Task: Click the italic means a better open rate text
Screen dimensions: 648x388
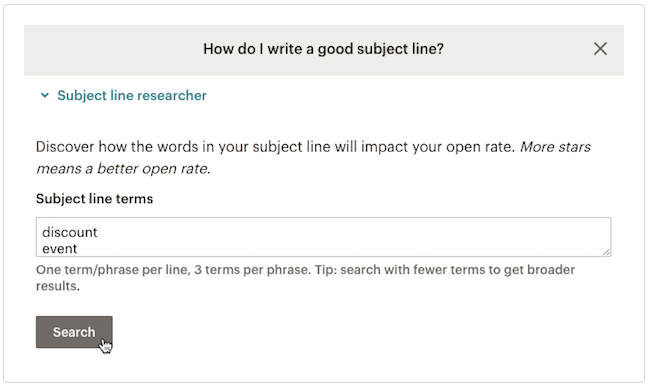Action: point(123,169)
